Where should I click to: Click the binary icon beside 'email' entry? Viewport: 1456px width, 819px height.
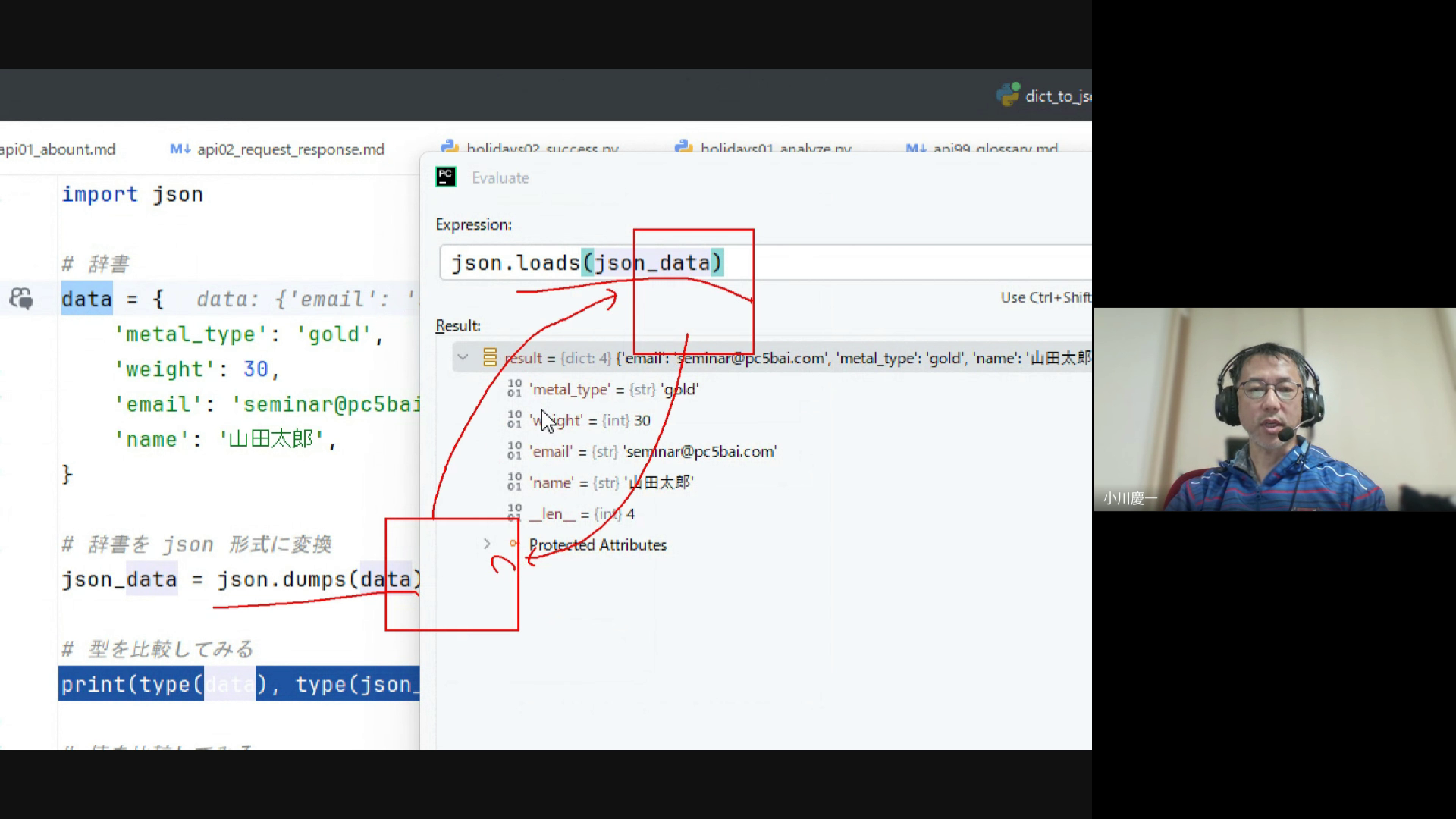(x=515, y=451)
